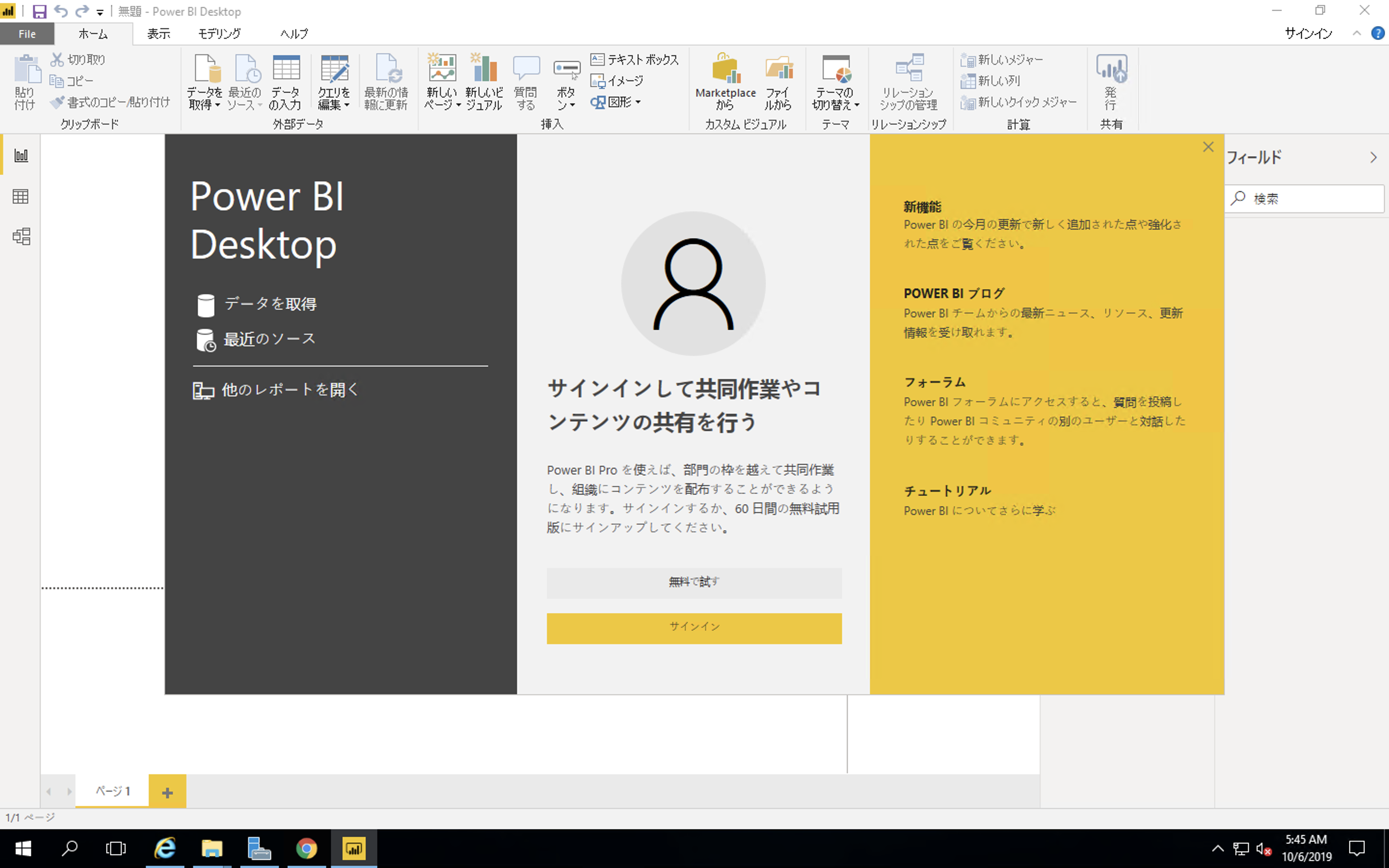
Task: Switch to the モデリング ribbon tab
Action: point(219,34)
